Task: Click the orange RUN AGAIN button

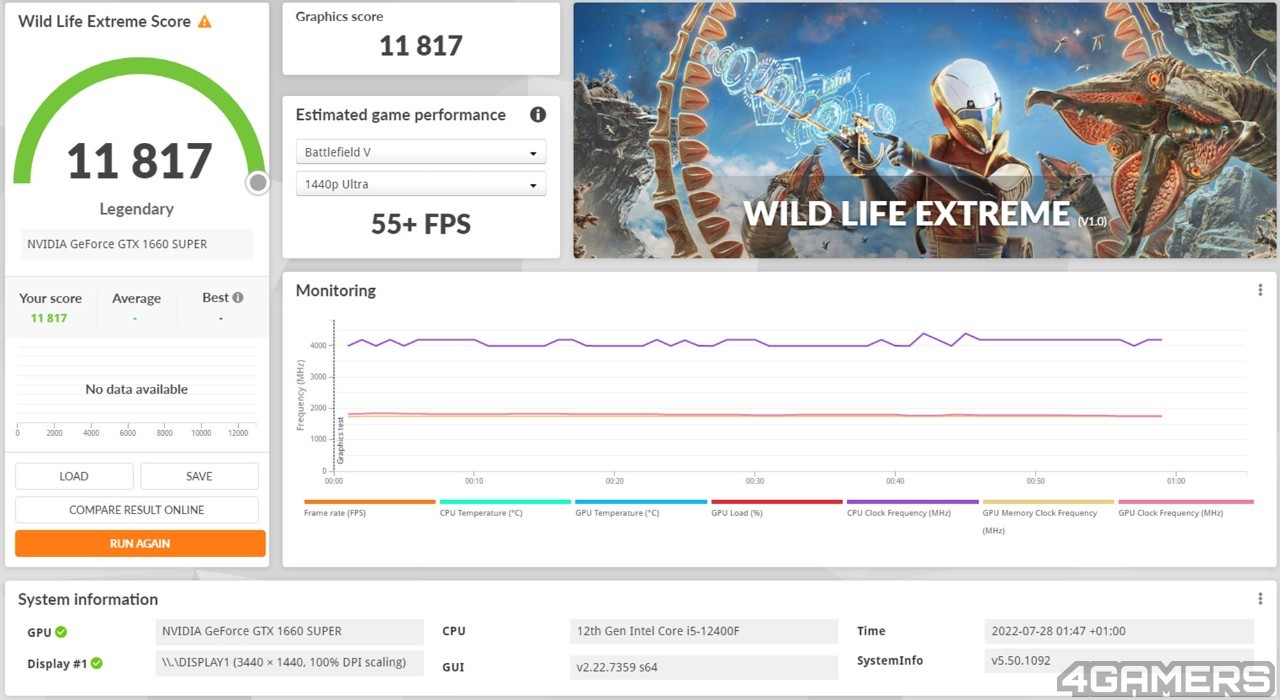Action: tap(140, 543)
